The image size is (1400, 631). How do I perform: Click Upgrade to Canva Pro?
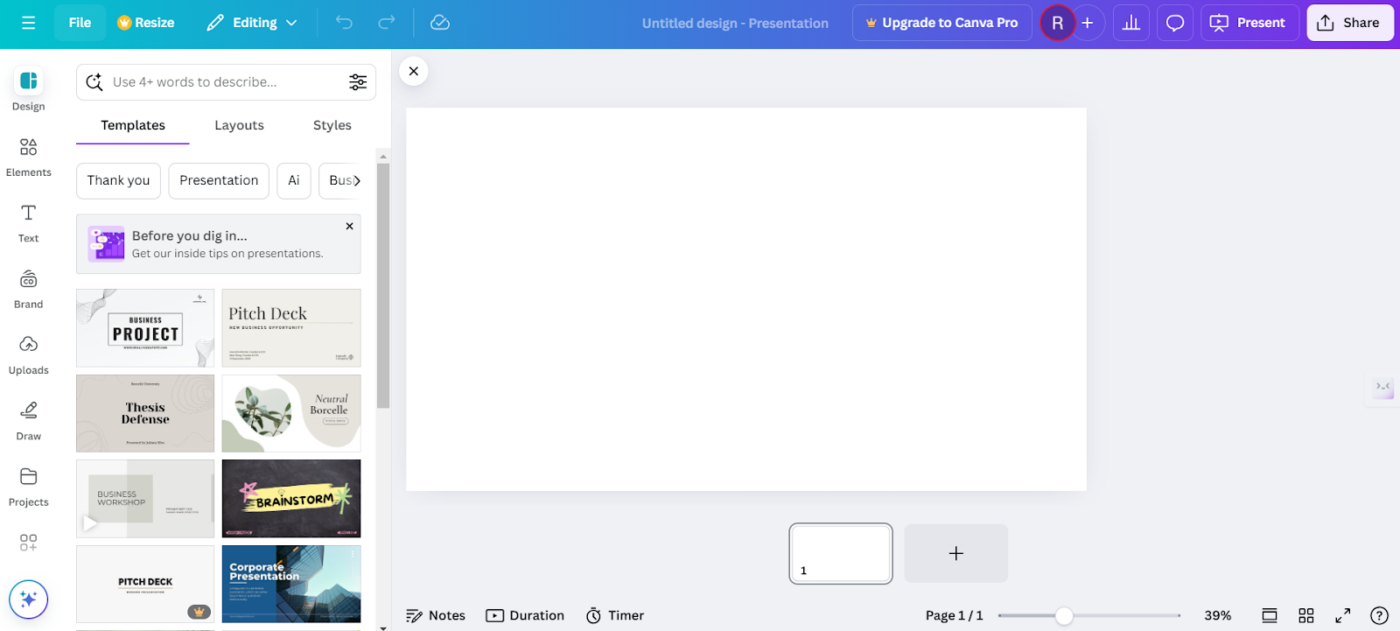942,23
